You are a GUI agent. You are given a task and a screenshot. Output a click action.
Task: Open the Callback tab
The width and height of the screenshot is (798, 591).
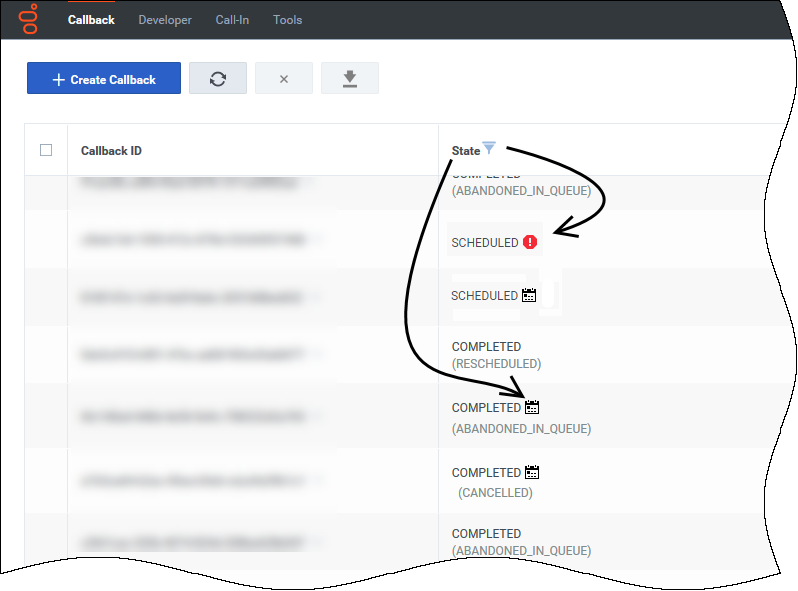91,20
